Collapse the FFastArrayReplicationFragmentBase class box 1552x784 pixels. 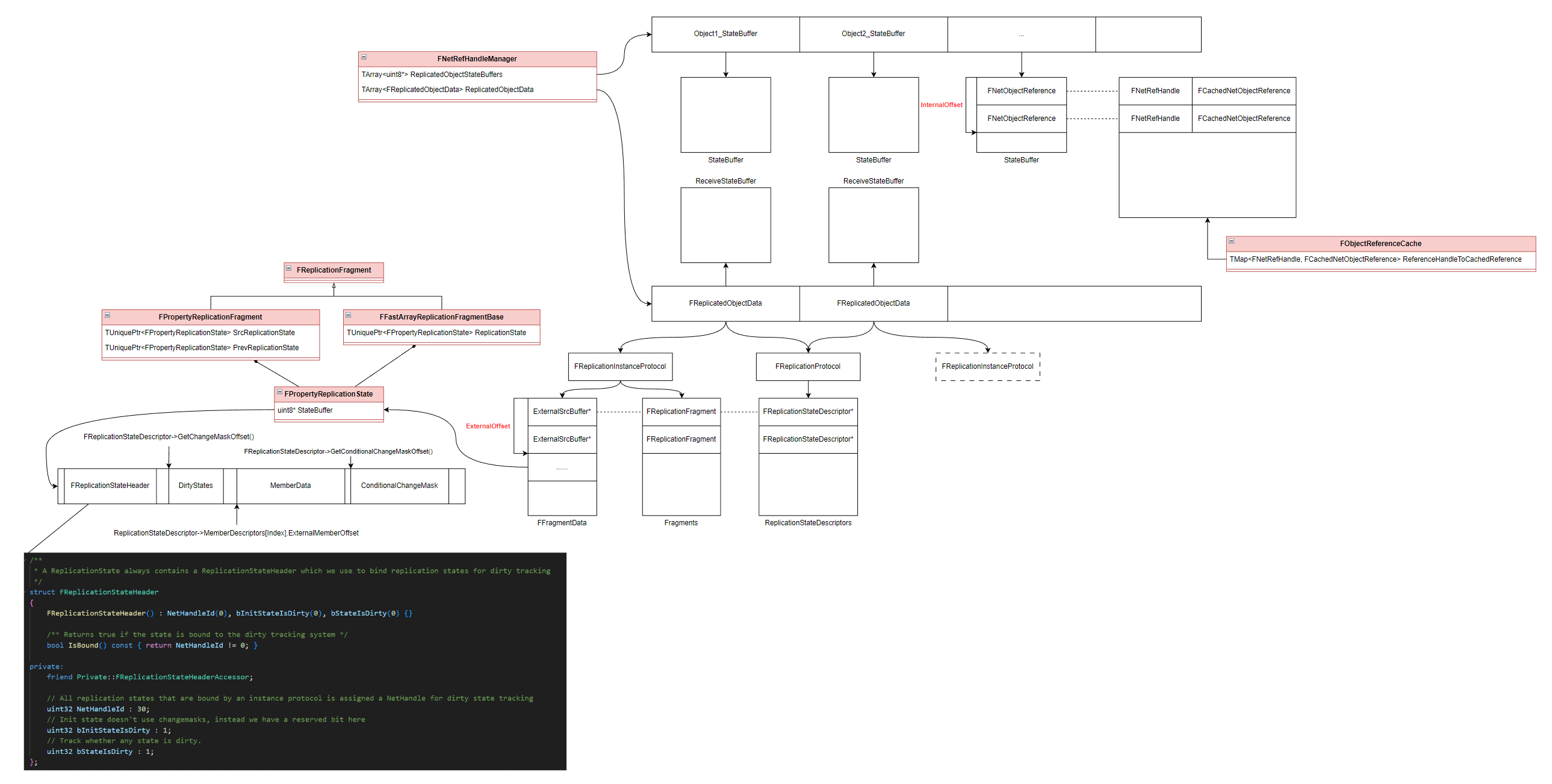348,315
